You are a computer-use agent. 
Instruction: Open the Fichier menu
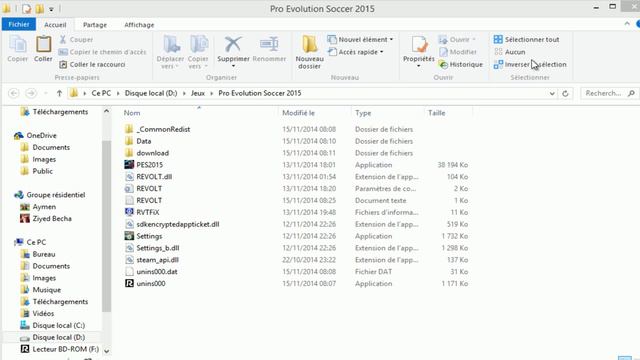(x=19, y=24)
